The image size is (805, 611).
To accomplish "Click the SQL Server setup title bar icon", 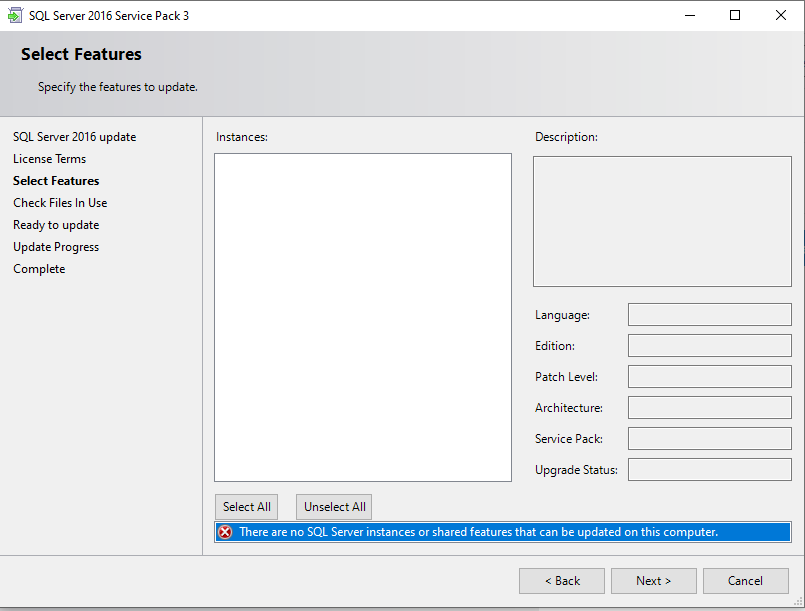I will pyautogui.click(x=15, y=15).
